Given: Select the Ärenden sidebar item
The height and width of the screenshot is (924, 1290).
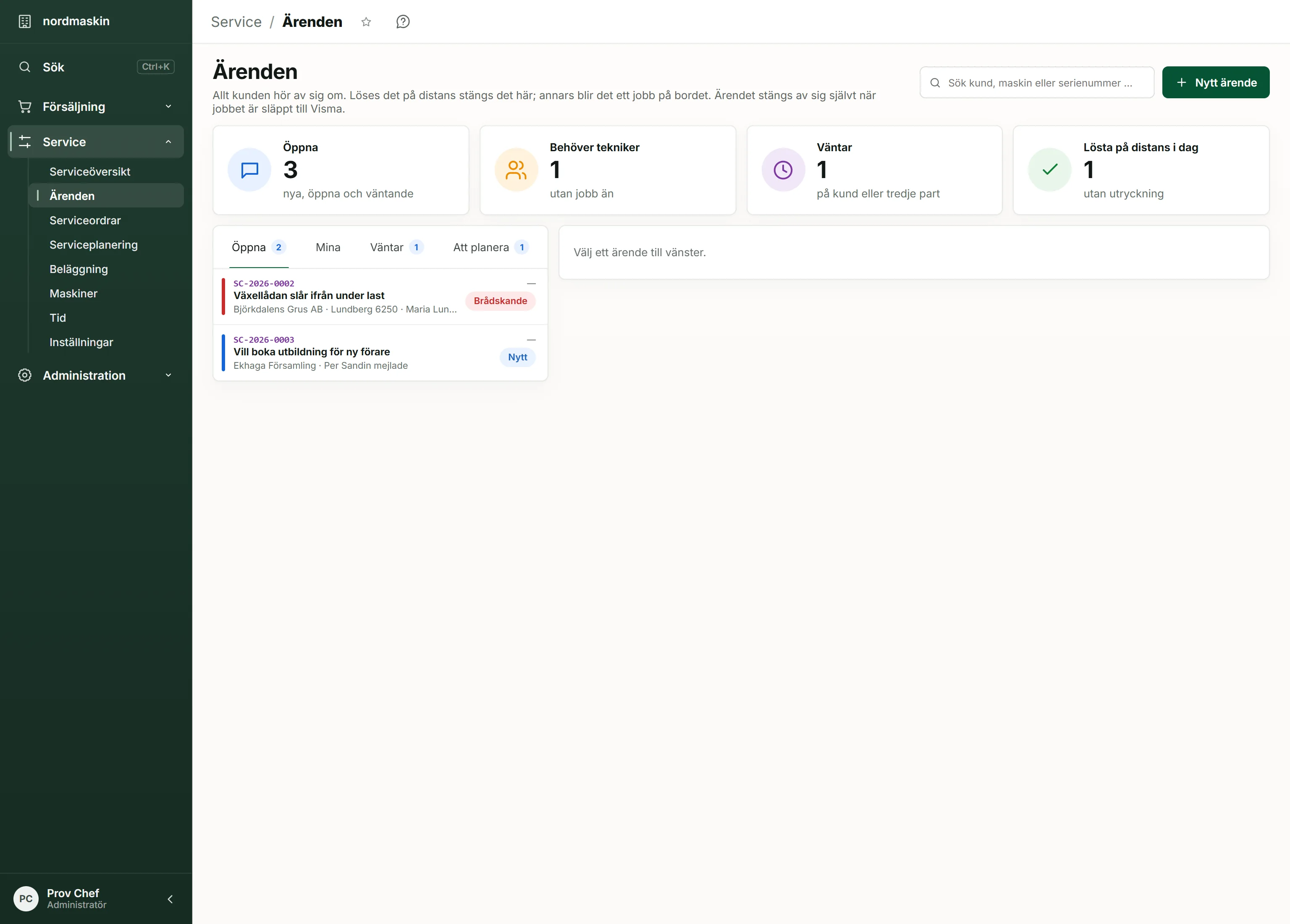Looking at the screenshot, I should (x=106, y=196).
